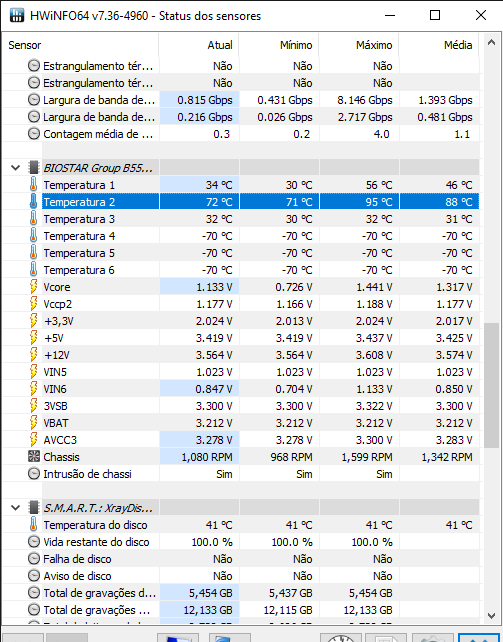Select the VBAT row label
Screen dimensions: 503x642
(x=56, y=423)
